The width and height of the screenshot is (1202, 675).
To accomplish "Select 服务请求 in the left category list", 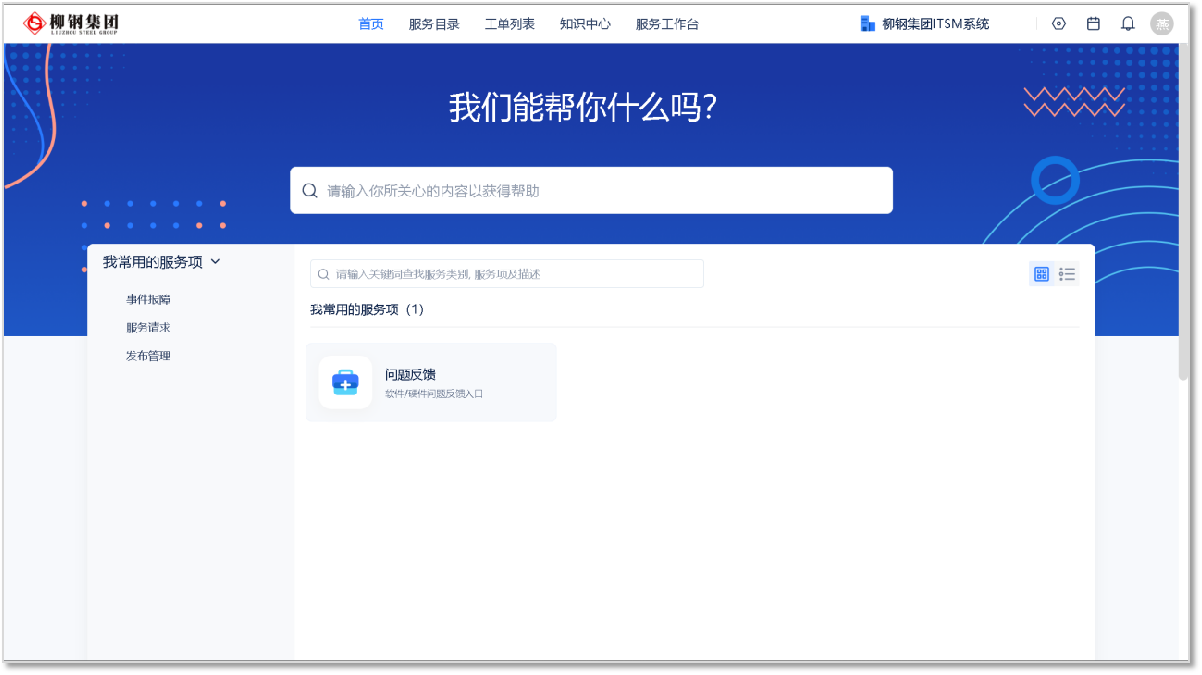I will tap(148, 327).
